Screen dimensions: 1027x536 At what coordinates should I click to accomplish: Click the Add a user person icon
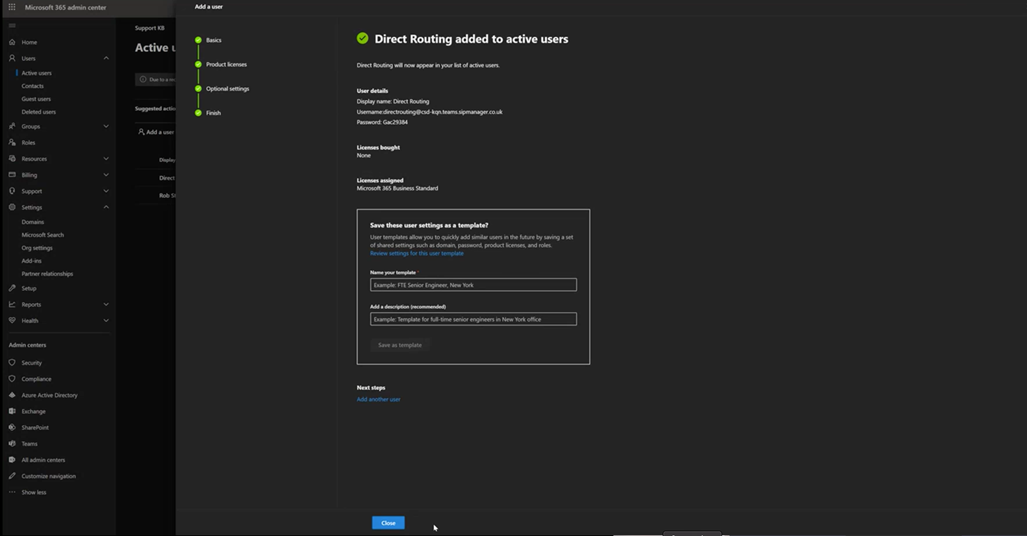pyautogui.click(x=141, y=132)
